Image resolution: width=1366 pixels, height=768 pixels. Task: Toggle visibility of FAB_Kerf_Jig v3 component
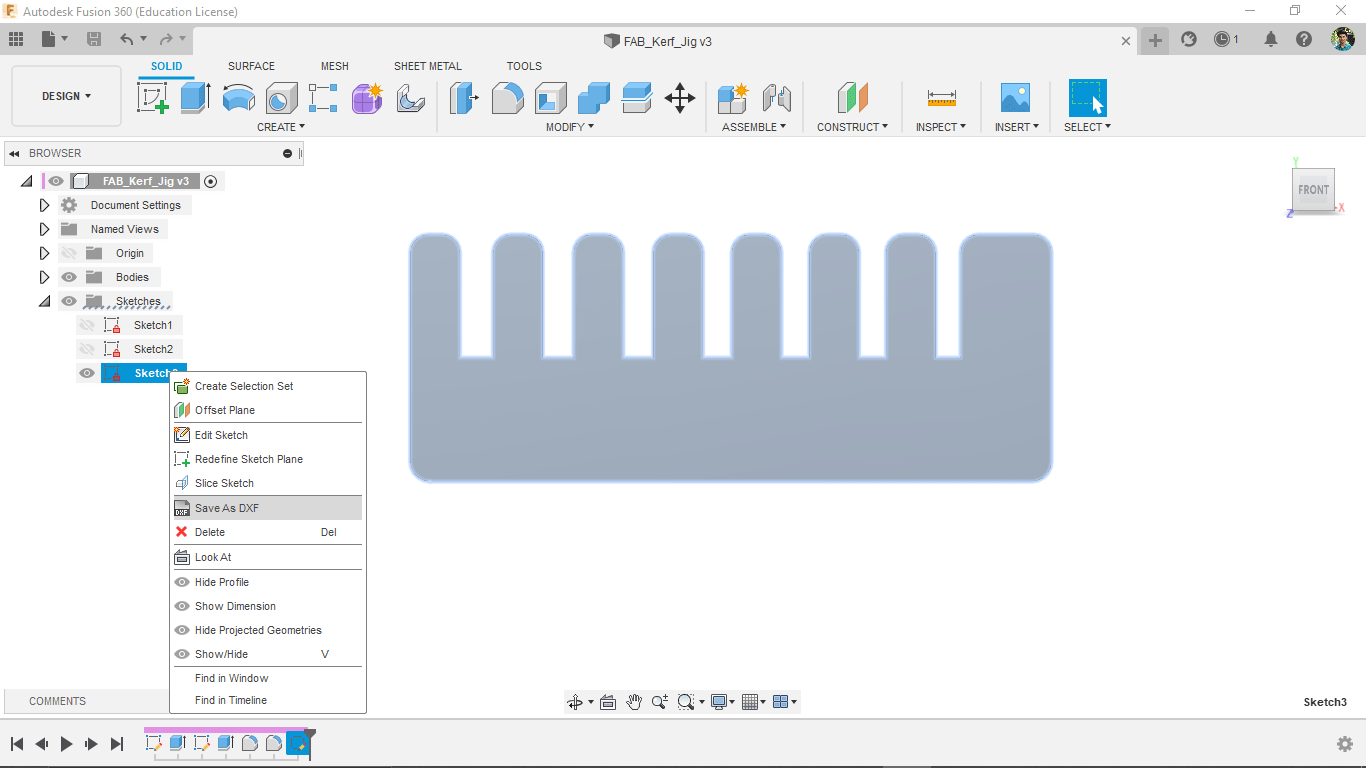[56, 181]
